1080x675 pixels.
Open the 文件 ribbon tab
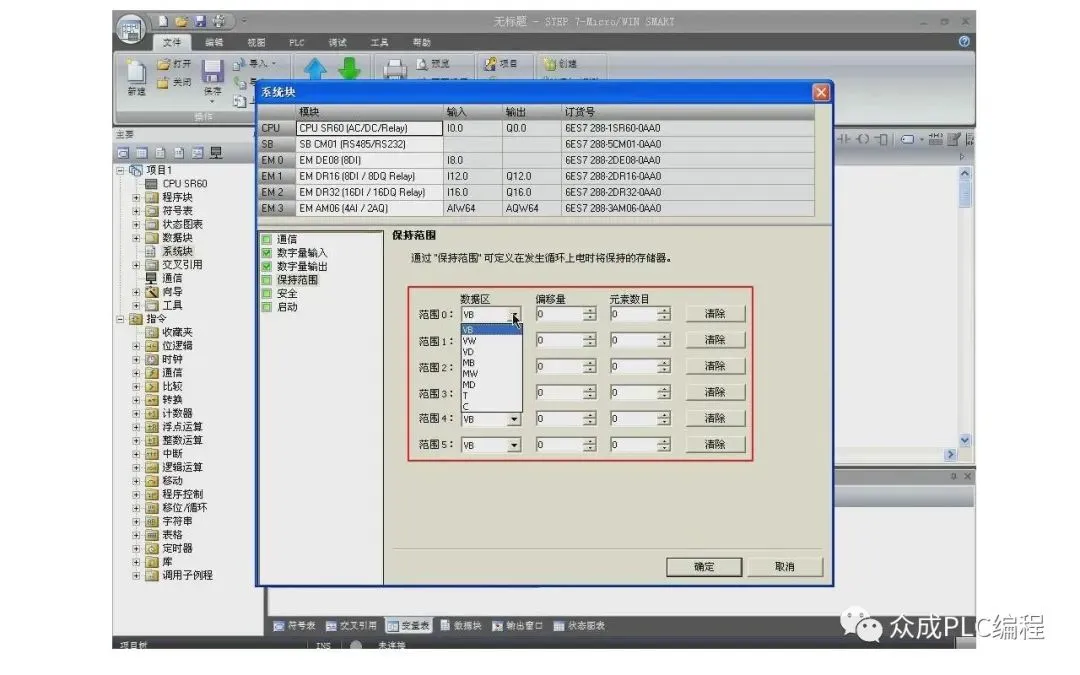pos(172,43)
